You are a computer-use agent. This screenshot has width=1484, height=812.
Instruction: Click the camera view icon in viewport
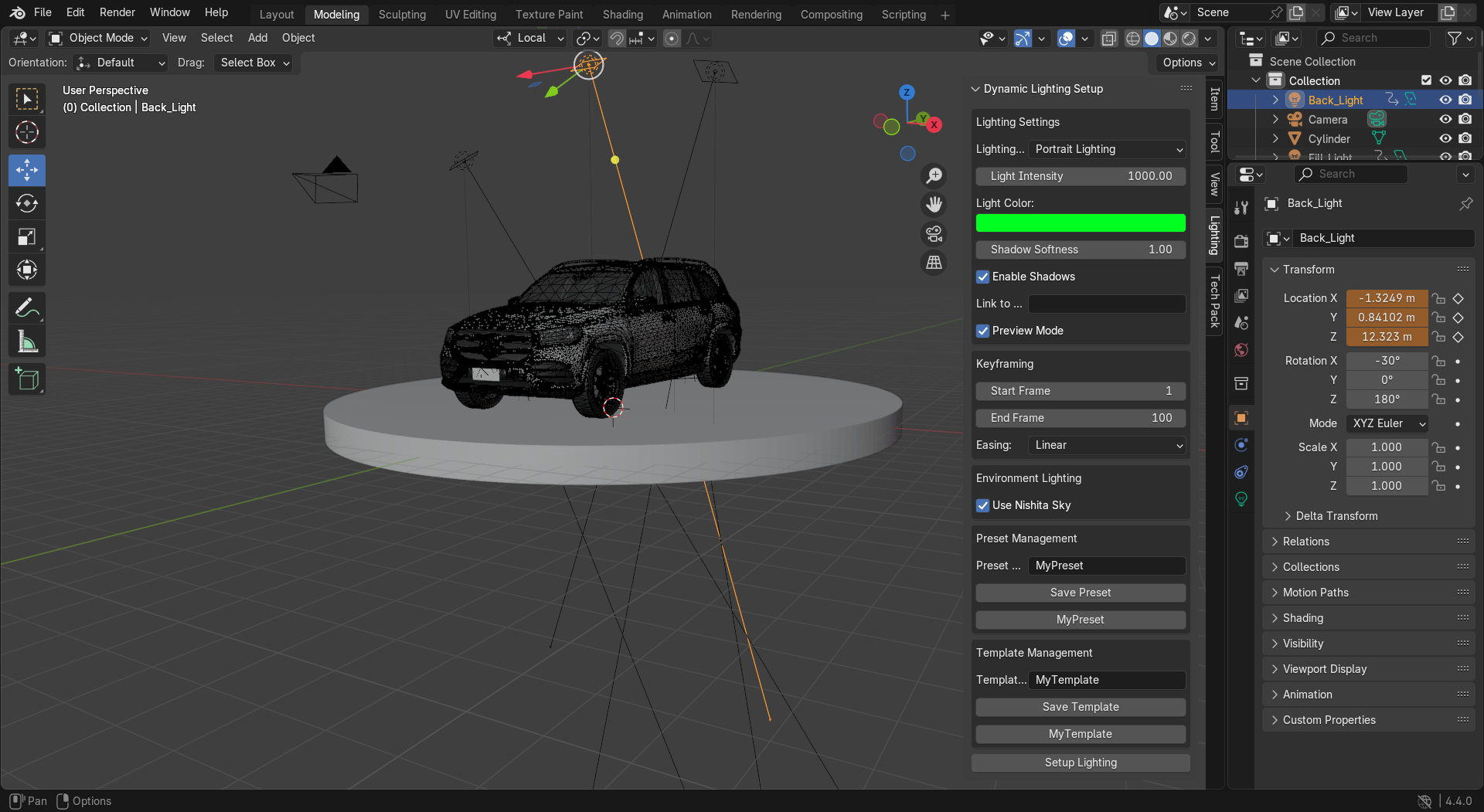(934, 233)
